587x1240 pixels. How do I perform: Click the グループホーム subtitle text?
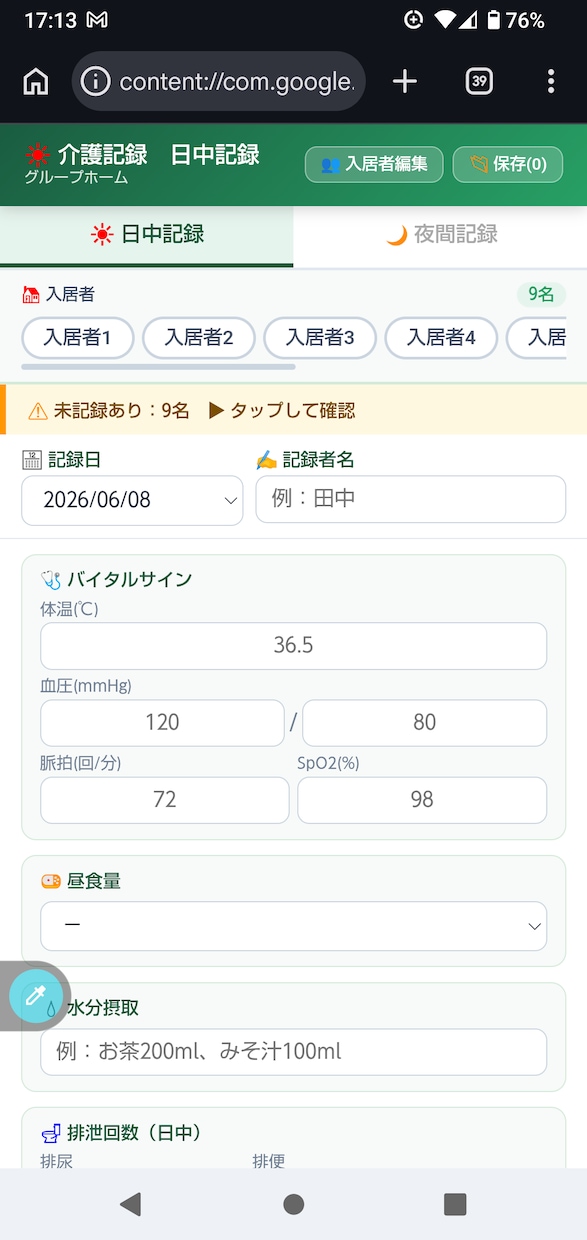pos(77,178)
